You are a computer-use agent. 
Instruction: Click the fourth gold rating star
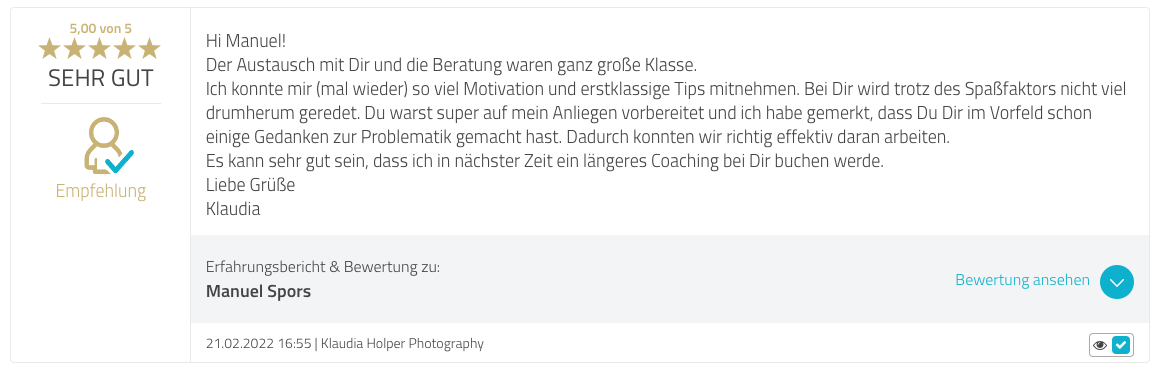[x=124, y=49]
